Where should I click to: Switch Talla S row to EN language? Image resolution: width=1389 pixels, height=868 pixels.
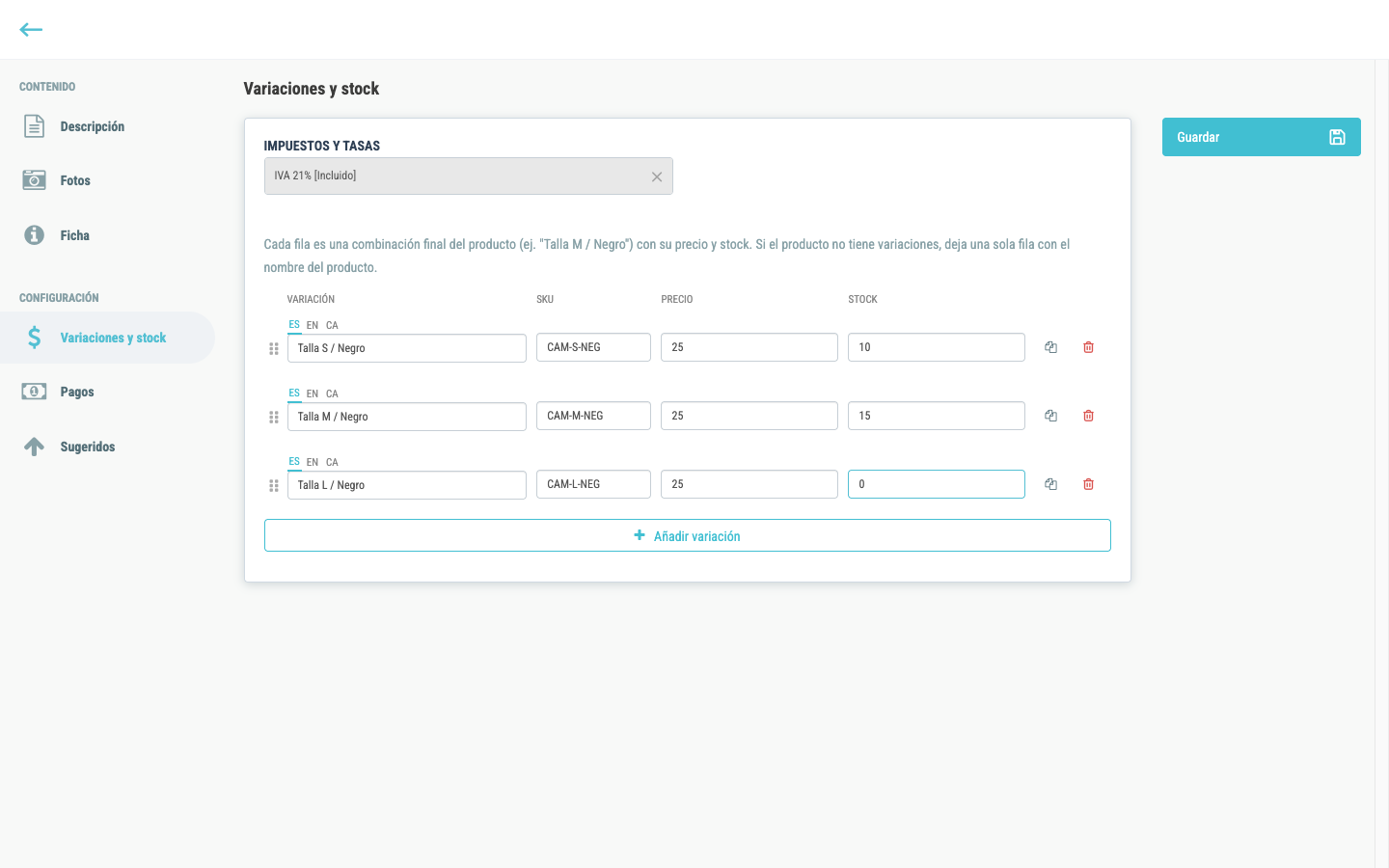coord(313,325)
